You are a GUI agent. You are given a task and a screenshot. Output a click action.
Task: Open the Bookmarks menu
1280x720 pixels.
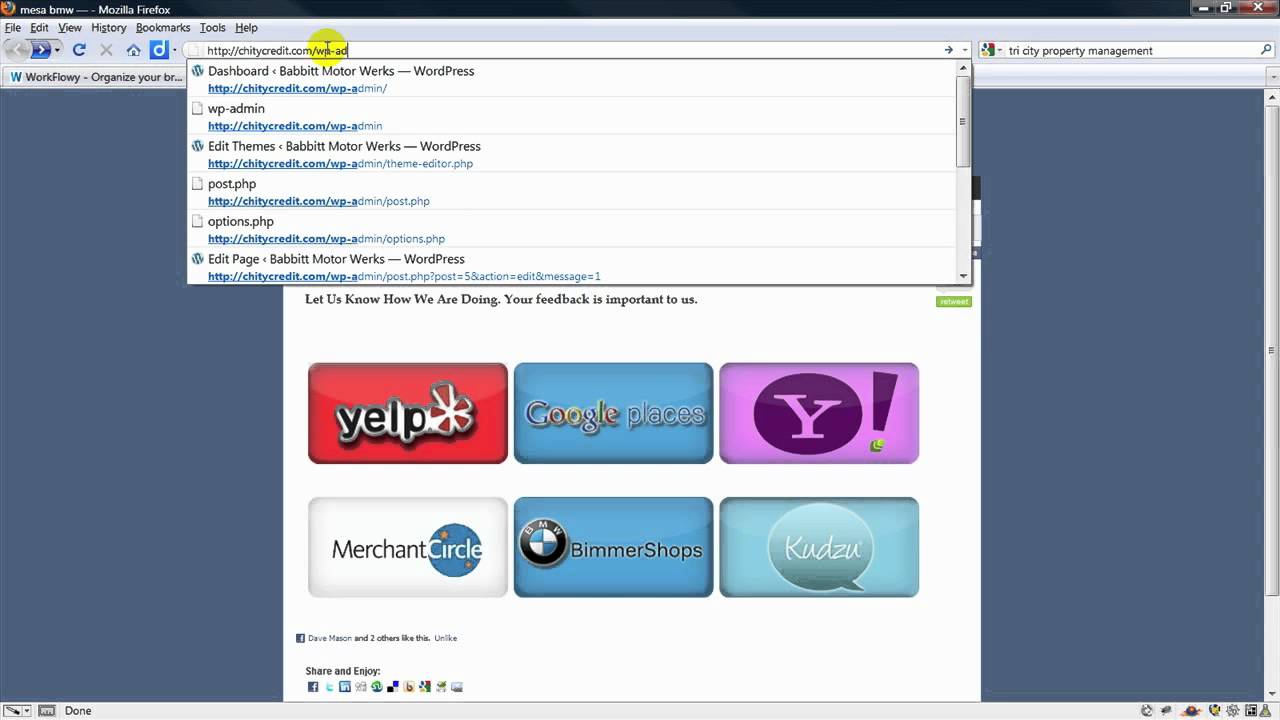coord(163,28)
